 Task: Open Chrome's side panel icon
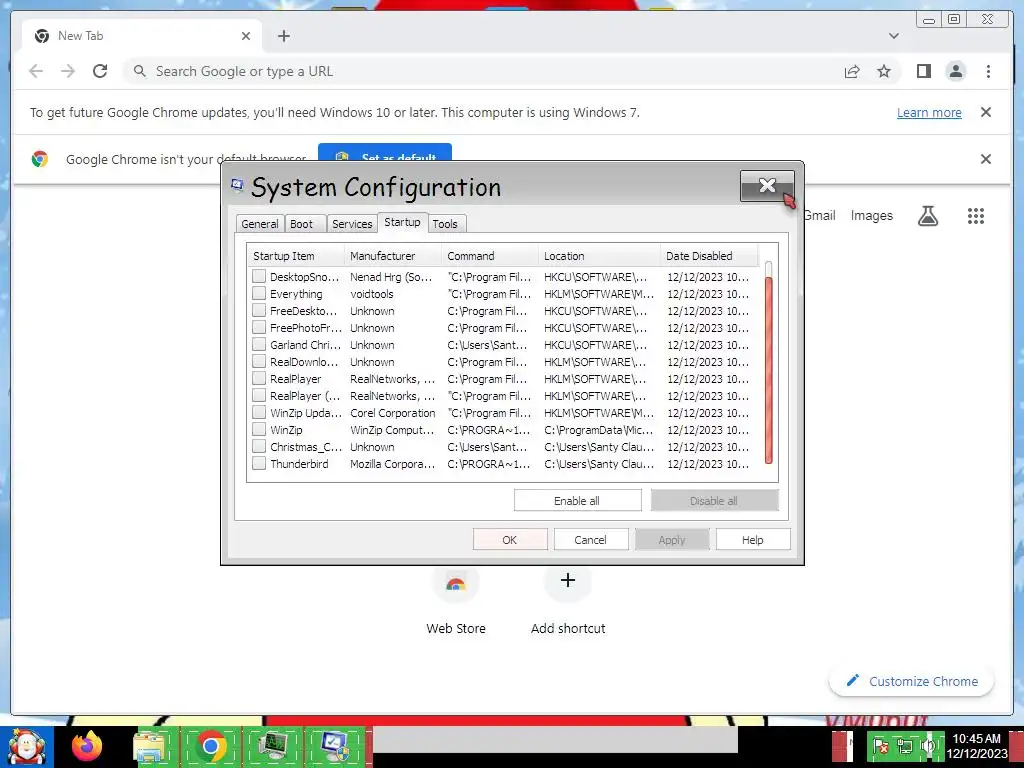(923, 71)
